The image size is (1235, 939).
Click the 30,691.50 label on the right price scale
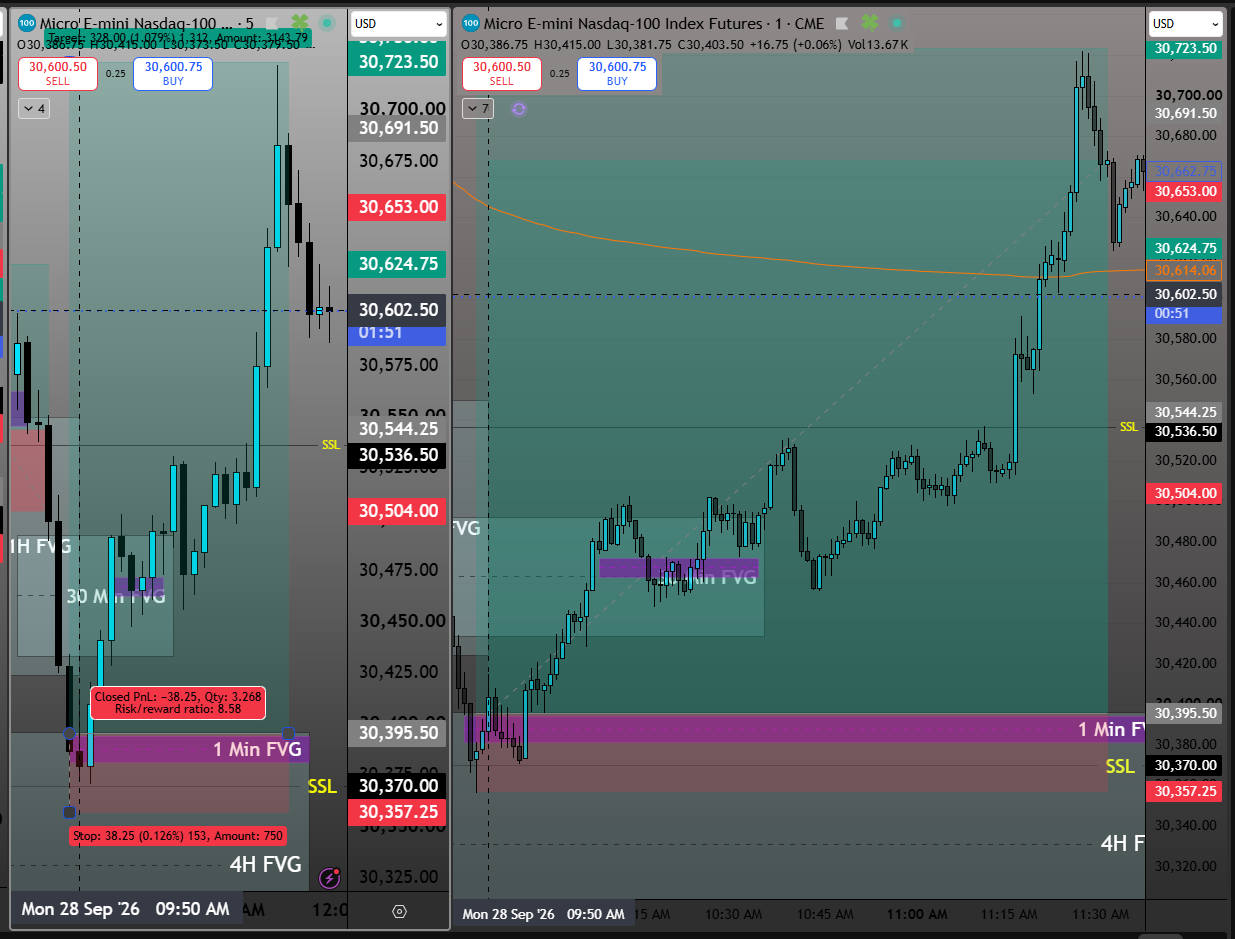point(1185,113)
